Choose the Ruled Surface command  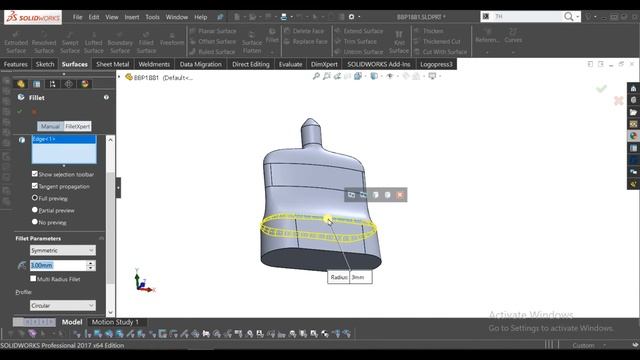tap(213, 52)
